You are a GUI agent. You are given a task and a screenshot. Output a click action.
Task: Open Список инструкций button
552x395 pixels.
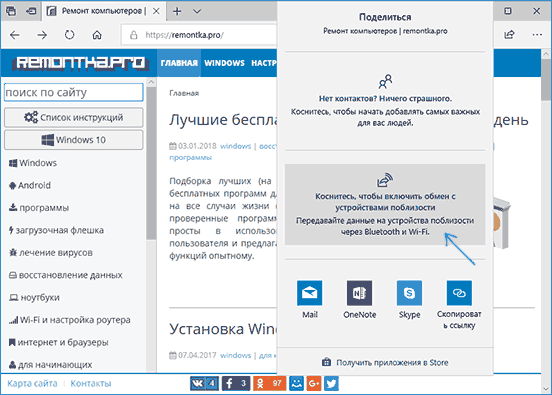click(74, 117)
